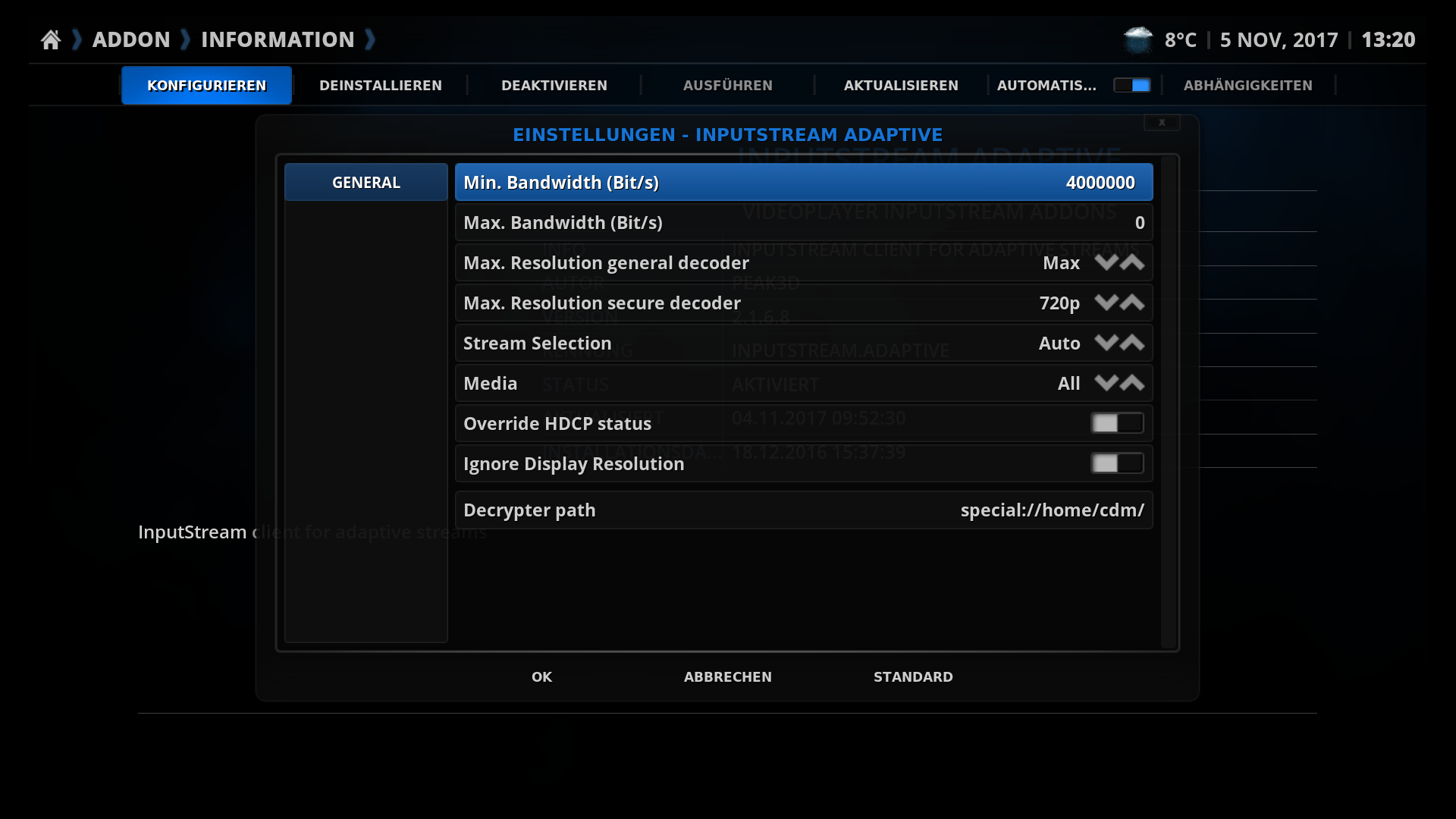The width and height of the screenshot is (1456, 819).
Task: Decrease Max. Resolution general decoder value
Action: [x=1106, y=262]
